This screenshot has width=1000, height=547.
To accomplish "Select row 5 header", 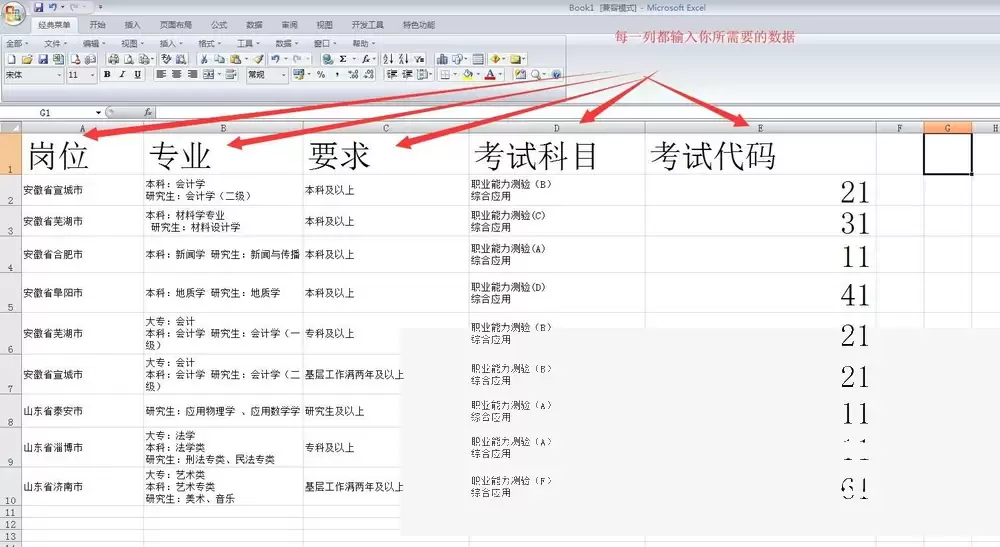I will pyautogui.click(x=10, y=293).
